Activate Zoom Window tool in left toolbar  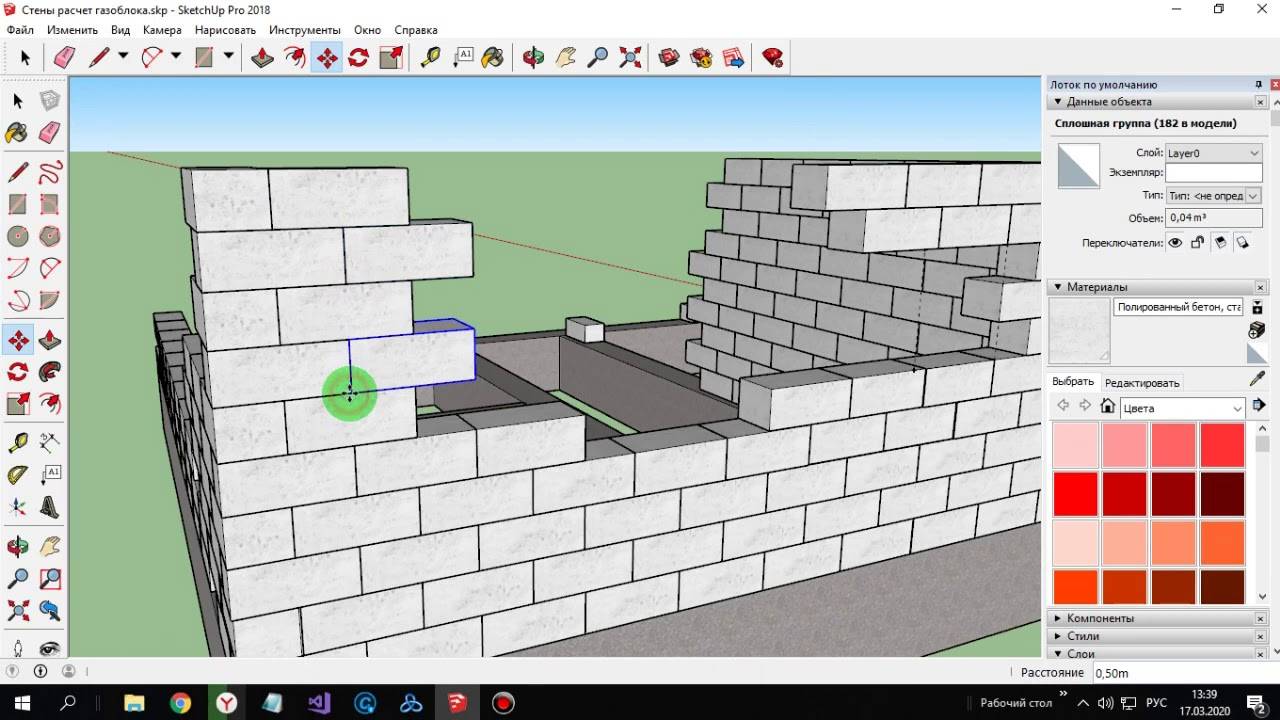[x=49, y=578]
